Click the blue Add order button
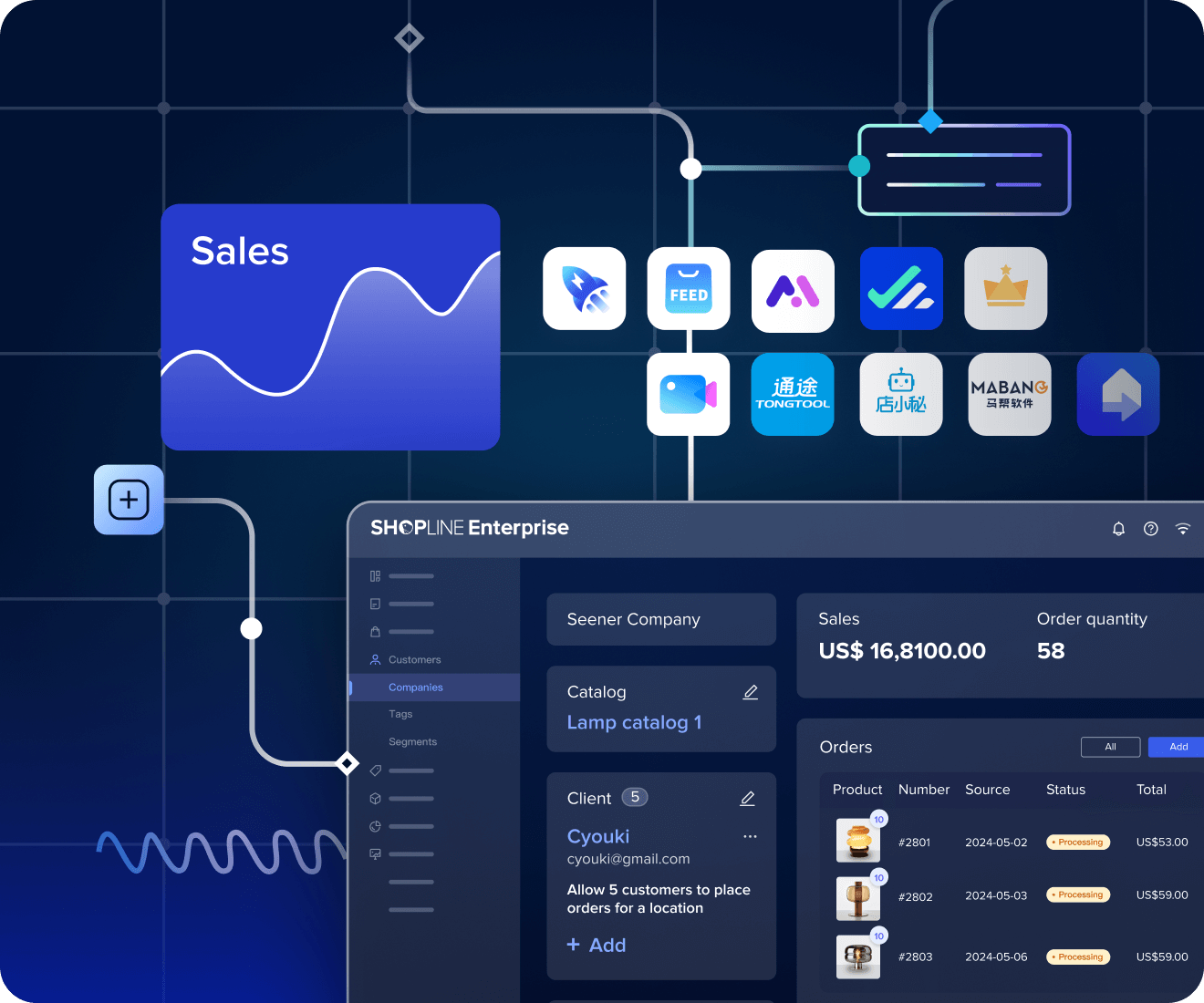This screenshot has height=1003, width=1204. click(x=1178, y=747)
